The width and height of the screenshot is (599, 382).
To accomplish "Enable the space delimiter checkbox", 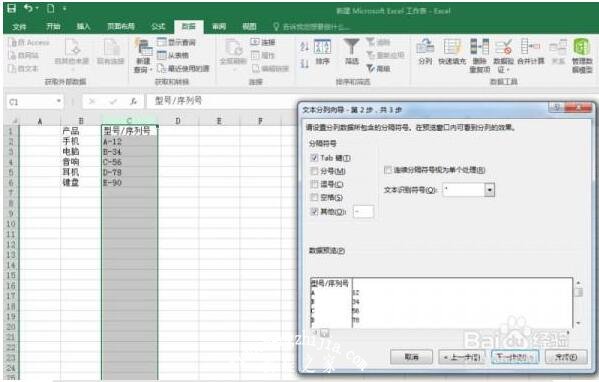I will [x=314, y=197].
